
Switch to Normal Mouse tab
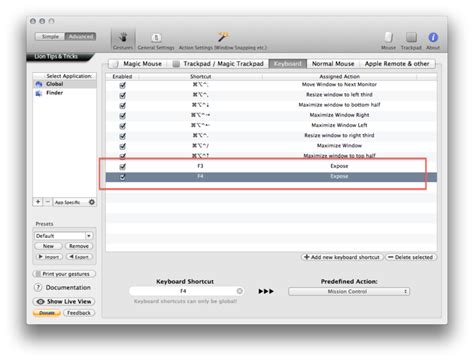[333, 64]
